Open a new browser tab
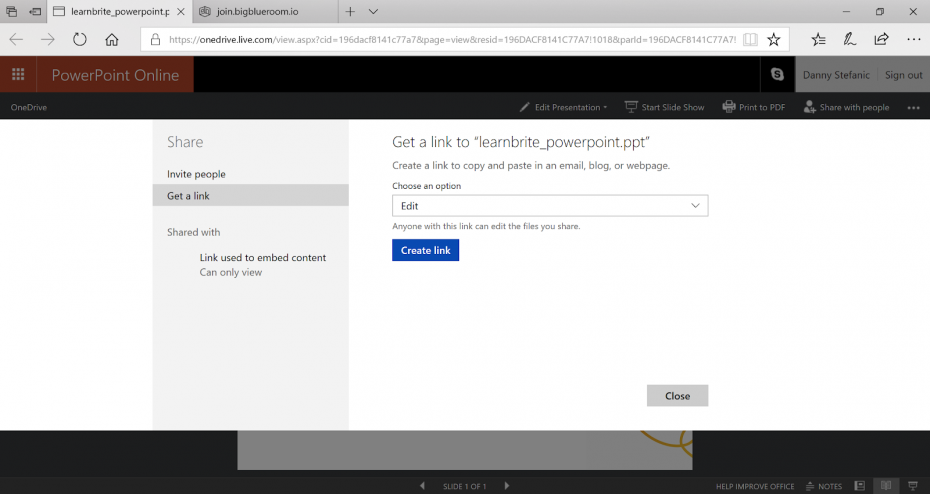Image resolution: width=930 pixels, height=494 pixels. [x=351, y=11]
